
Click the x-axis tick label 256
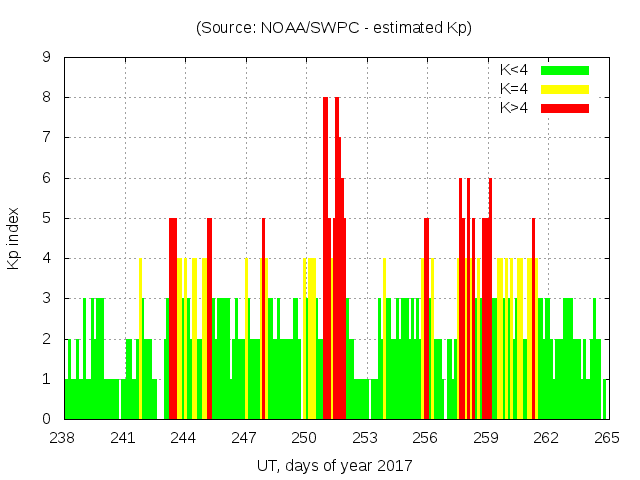(x=425, y=438)
